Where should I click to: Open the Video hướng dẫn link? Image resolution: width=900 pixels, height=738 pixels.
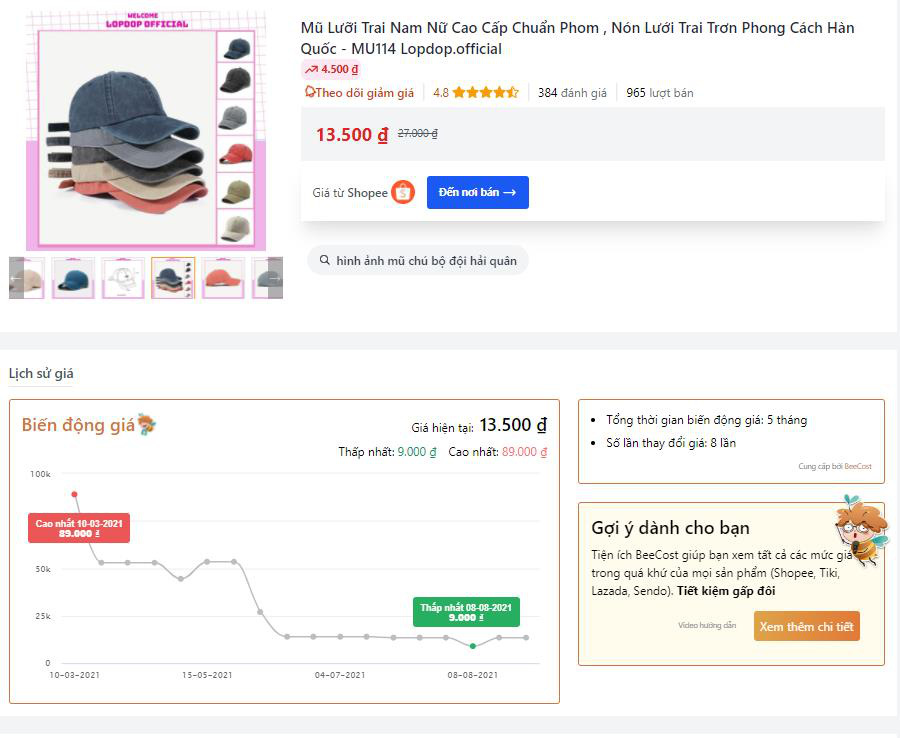tap(707, 626)
